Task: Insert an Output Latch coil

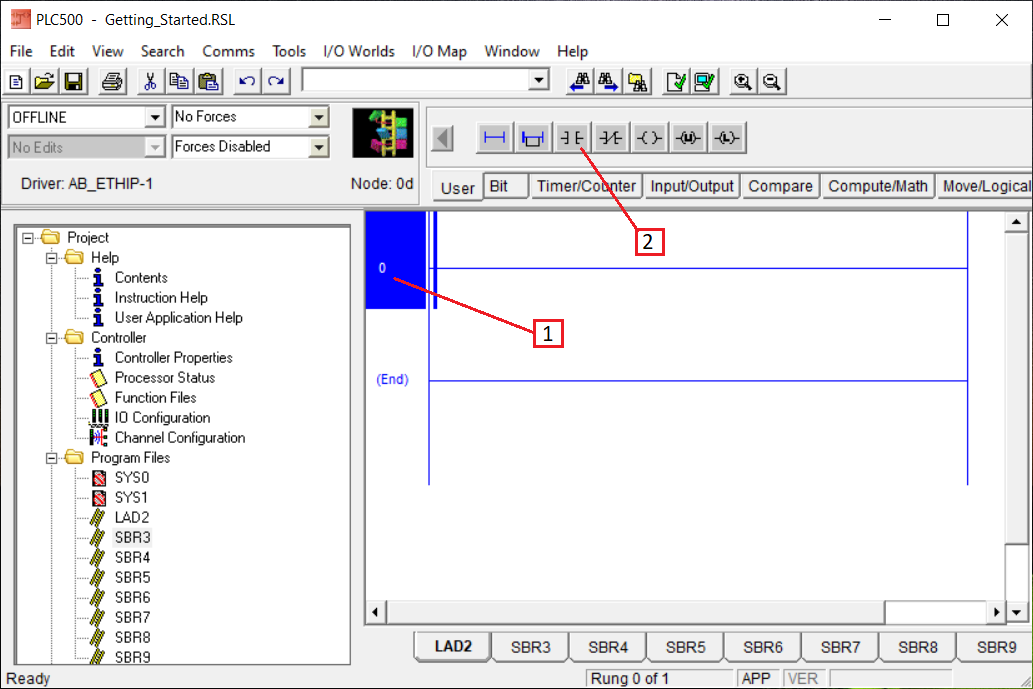Action: pos(727,138)
